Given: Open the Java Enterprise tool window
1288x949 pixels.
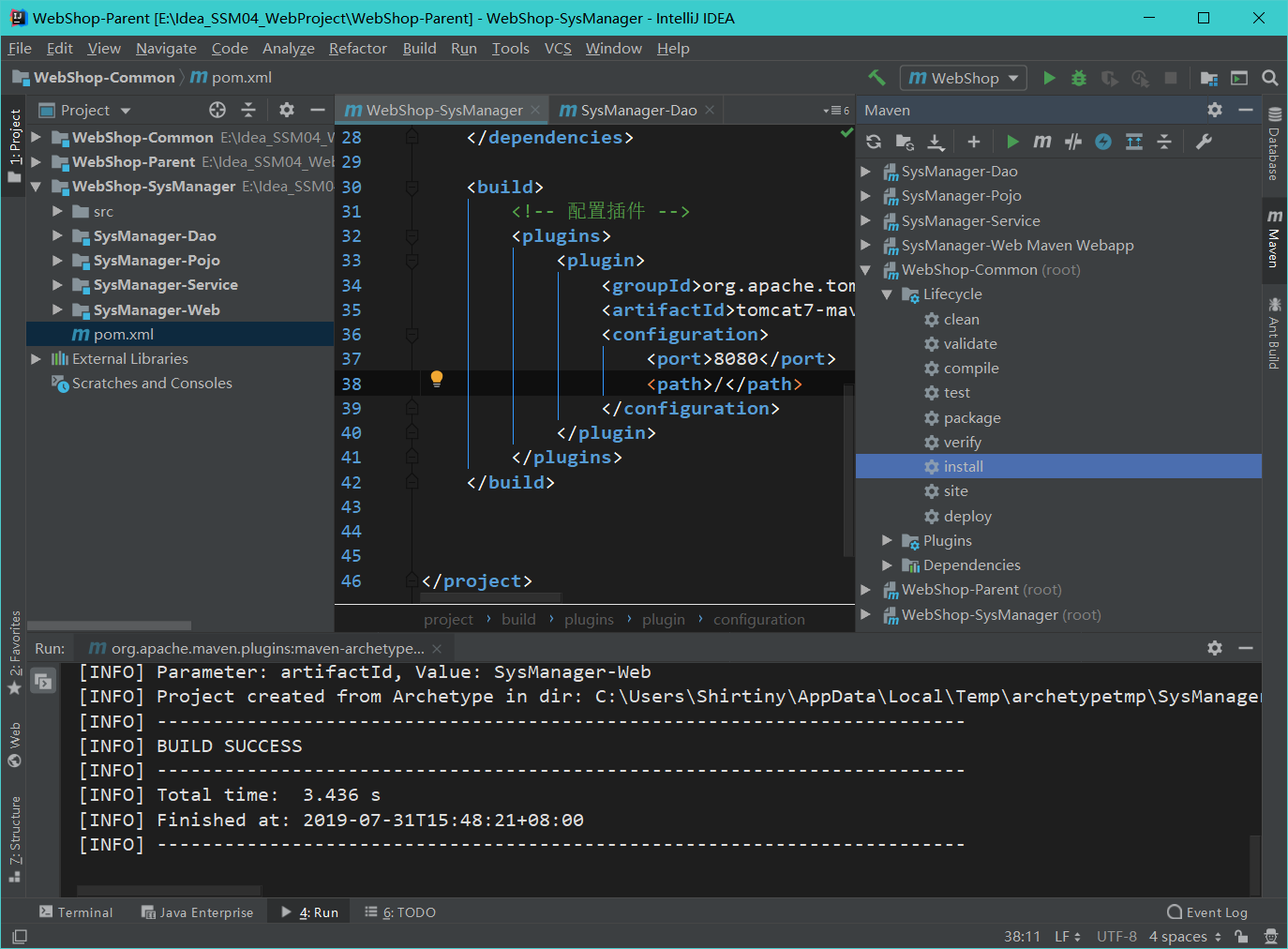Looking at the screenshot, I should [197, 911].
